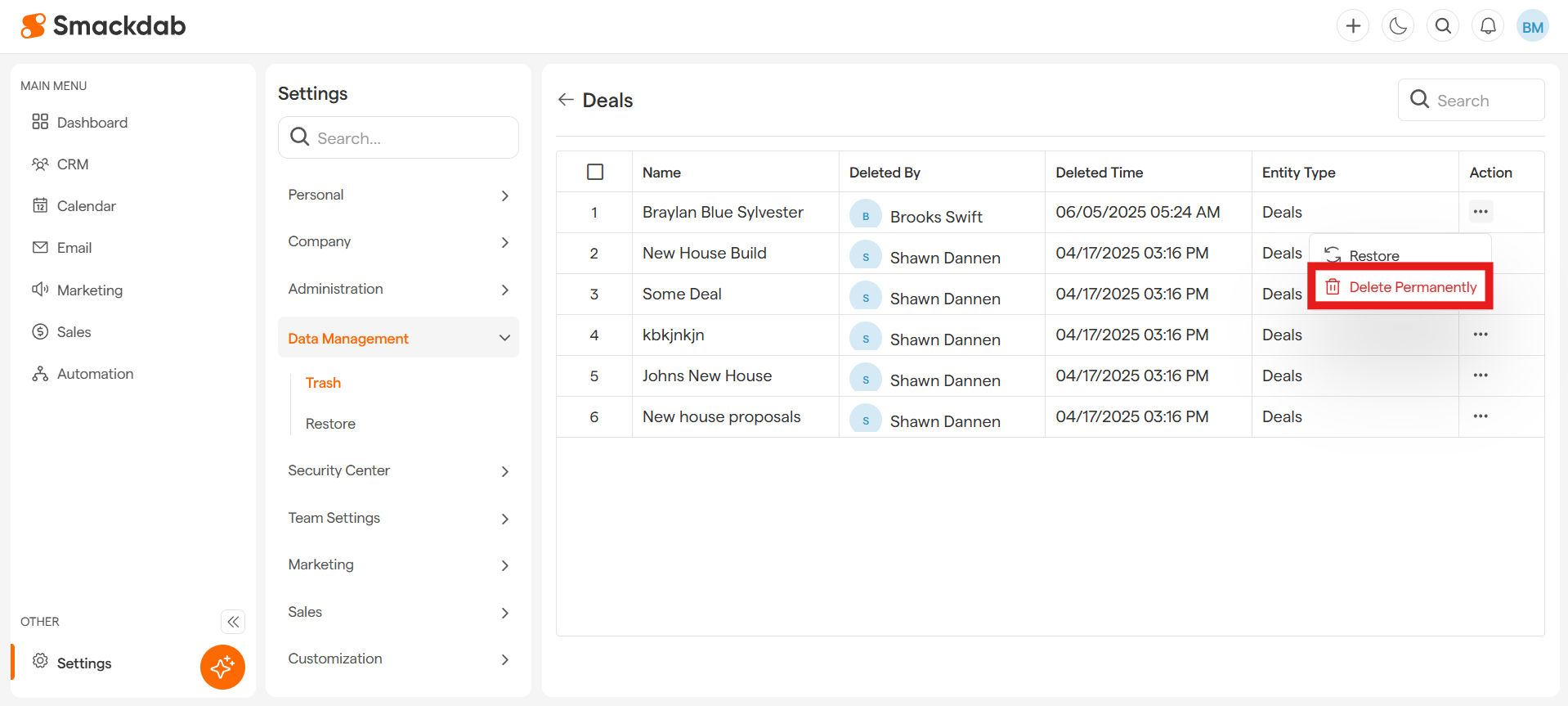Click Shawn Dannen avatar in New house proposals row
The width and height of the screenshot is (1568, 706).
coord(866,420)
